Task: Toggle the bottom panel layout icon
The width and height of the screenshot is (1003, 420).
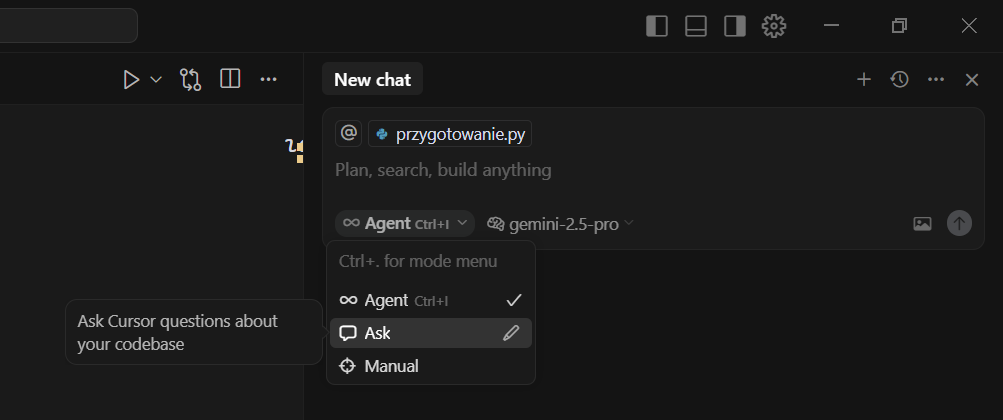Action: click(x=696, y=26)
